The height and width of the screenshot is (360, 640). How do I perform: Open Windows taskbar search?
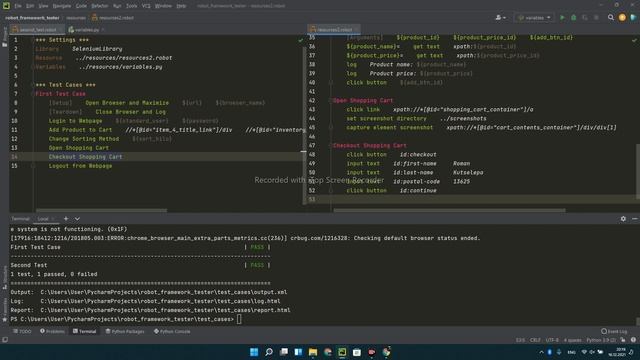click(x=269, y=352)
